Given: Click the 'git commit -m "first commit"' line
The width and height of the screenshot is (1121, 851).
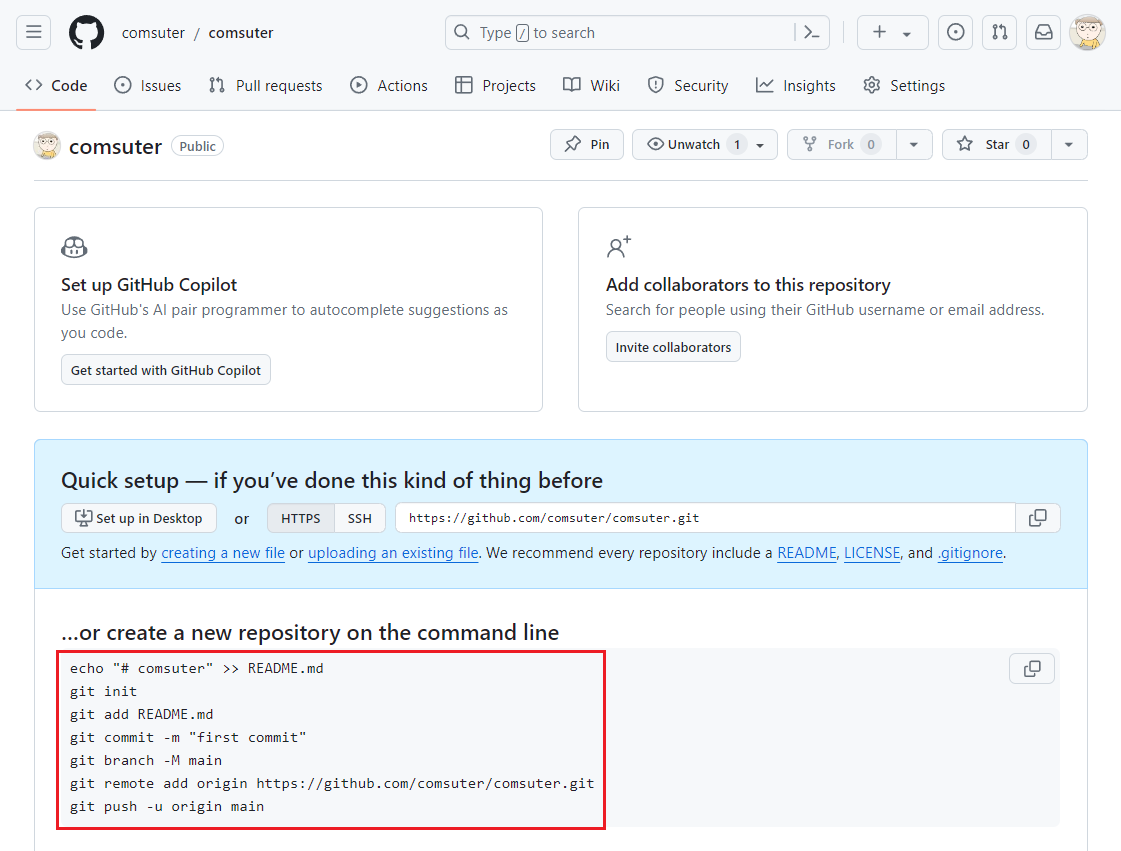Looking at the screenshot, I should (x=188, y=737).
